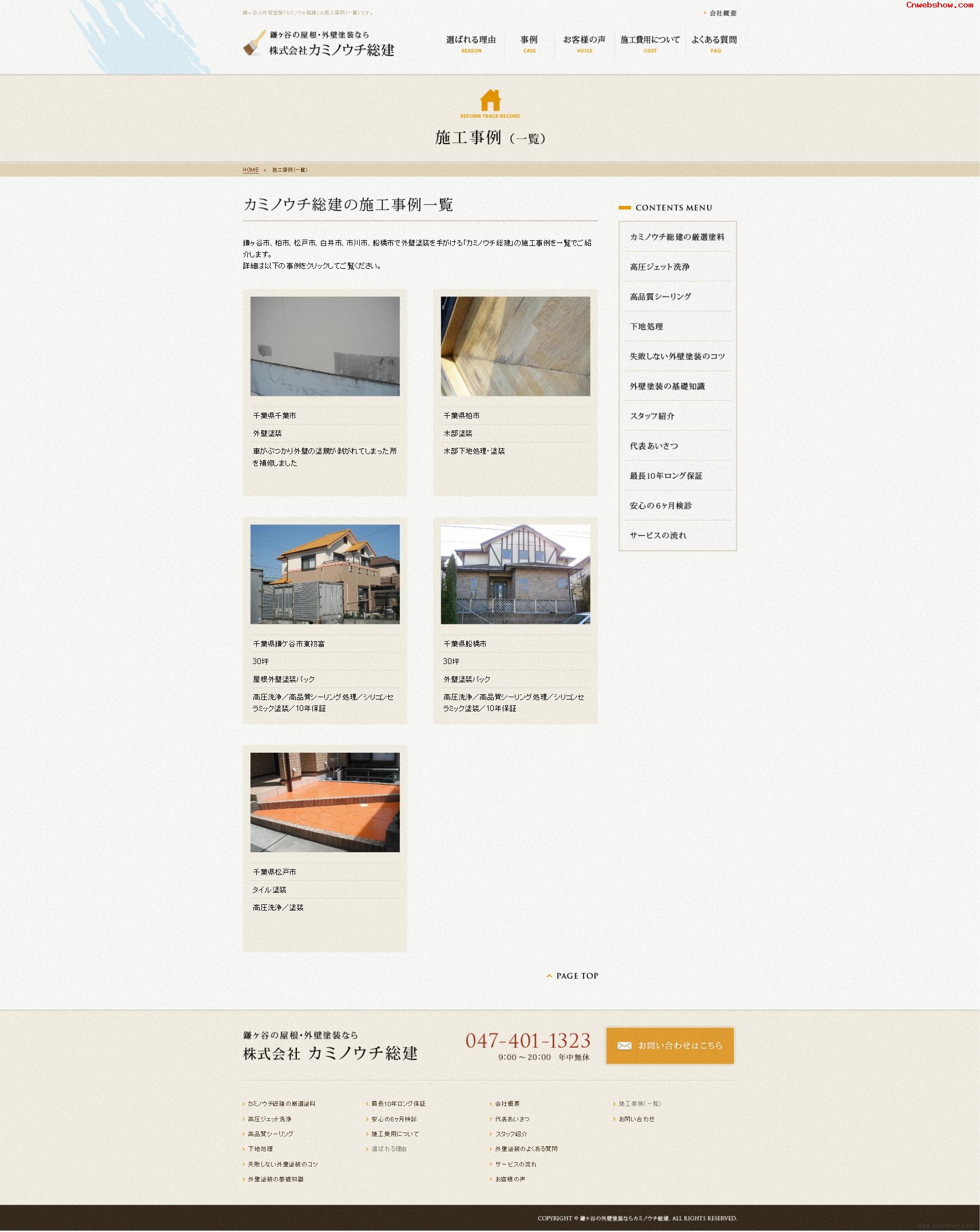Open the 千葉県松戸市 orange tile photo

[x=325, y=802]
